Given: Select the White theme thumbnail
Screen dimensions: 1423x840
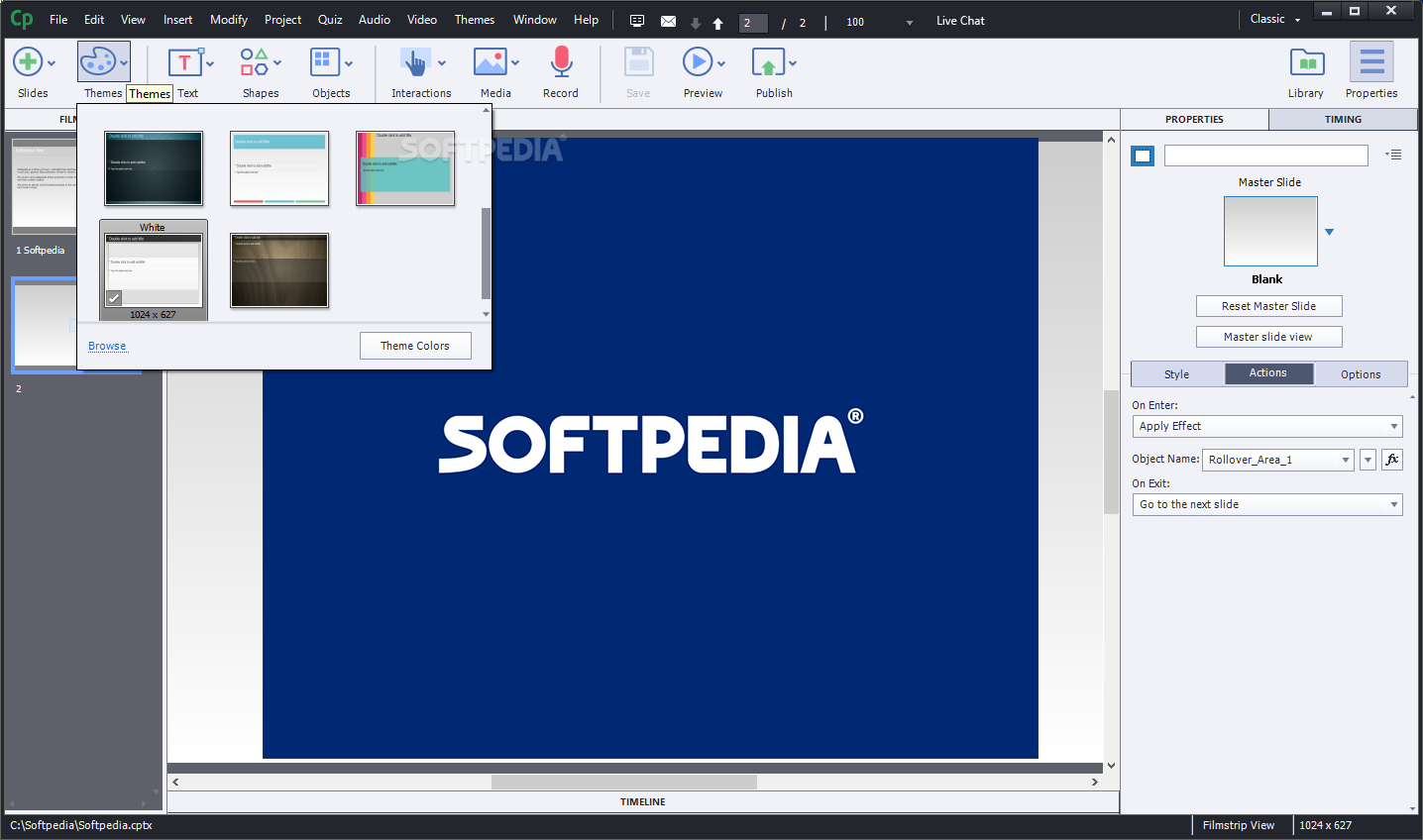Looking at the screenshot, I should (x=154, y=270).
